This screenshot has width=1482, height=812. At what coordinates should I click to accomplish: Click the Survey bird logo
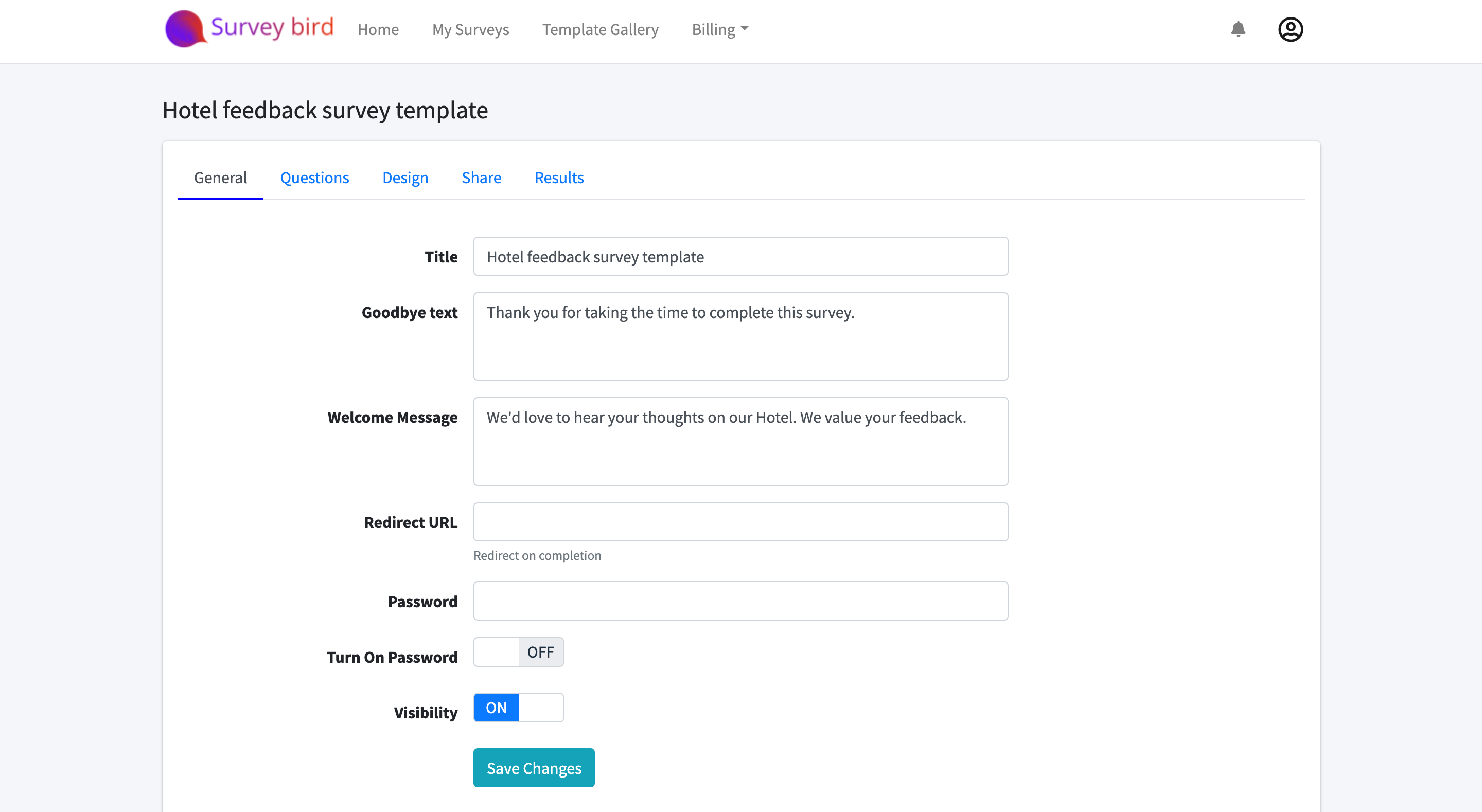pos(249,29)
